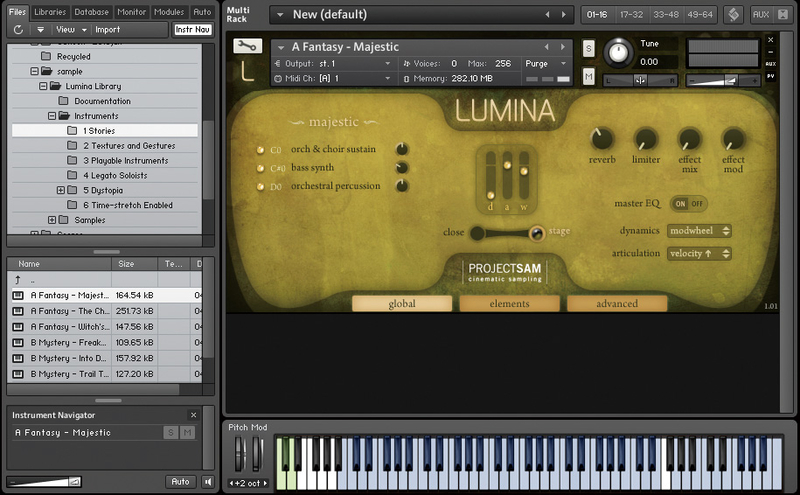800x495 pixels.
Task: Turn the effect mod knob
Action: point(733,139)
